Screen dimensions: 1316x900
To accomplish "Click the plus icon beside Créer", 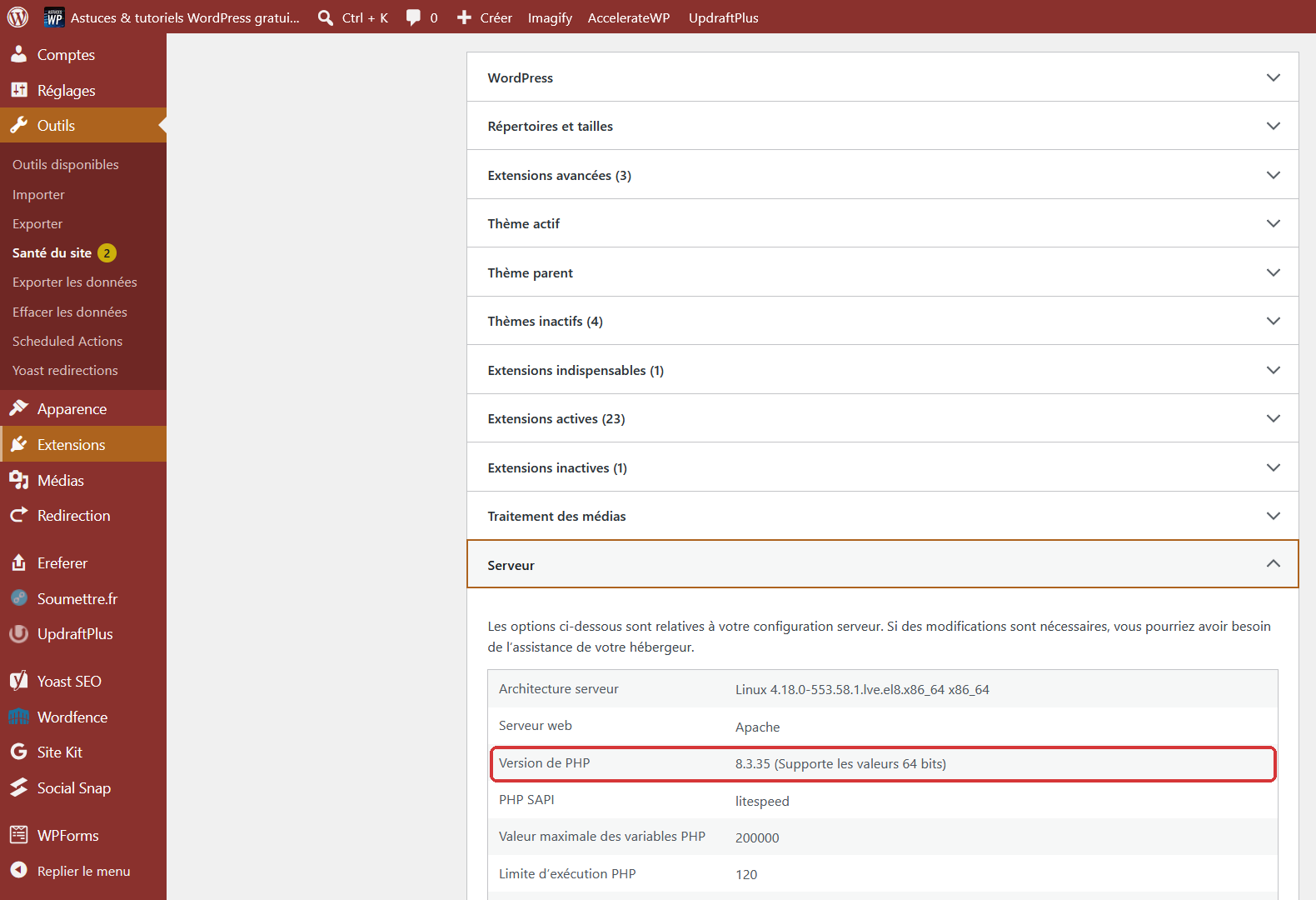I will click(464, 17).
